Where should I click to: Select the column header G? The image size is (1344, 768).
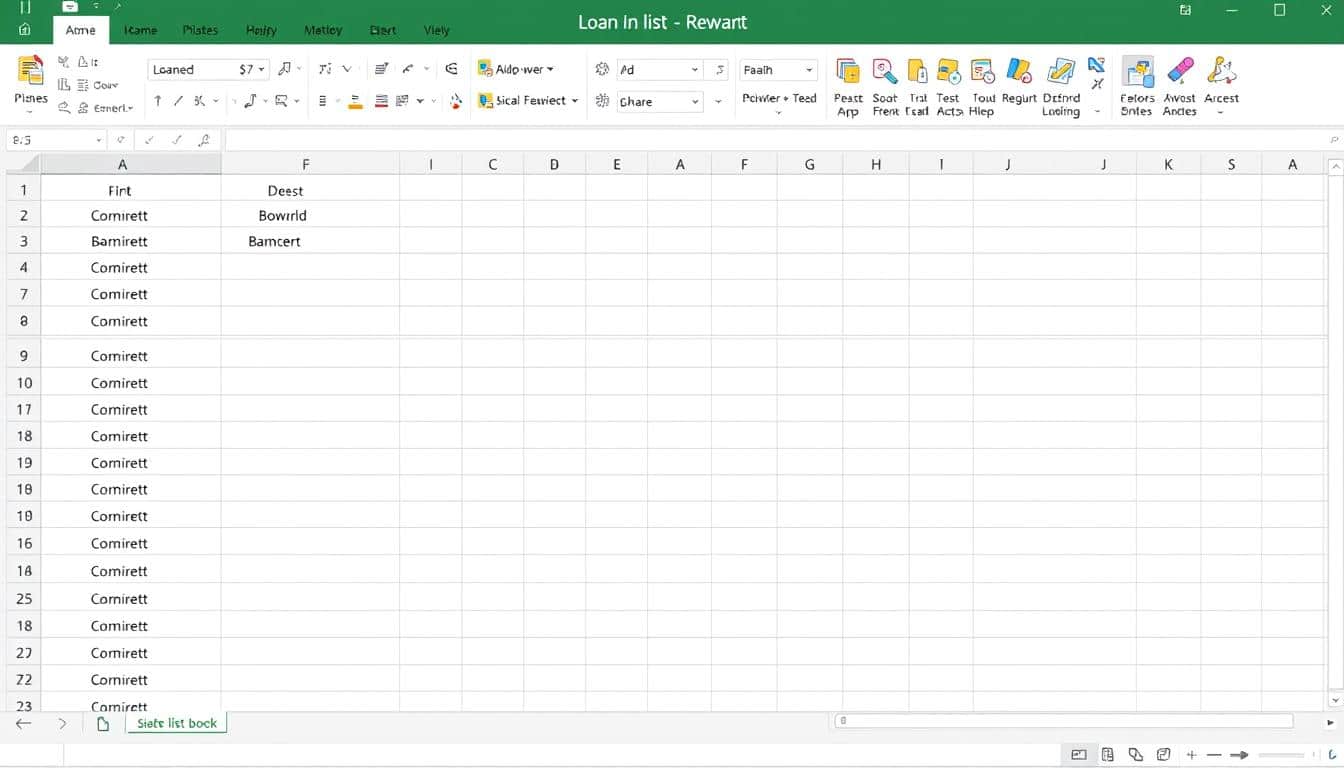point(810,165)
